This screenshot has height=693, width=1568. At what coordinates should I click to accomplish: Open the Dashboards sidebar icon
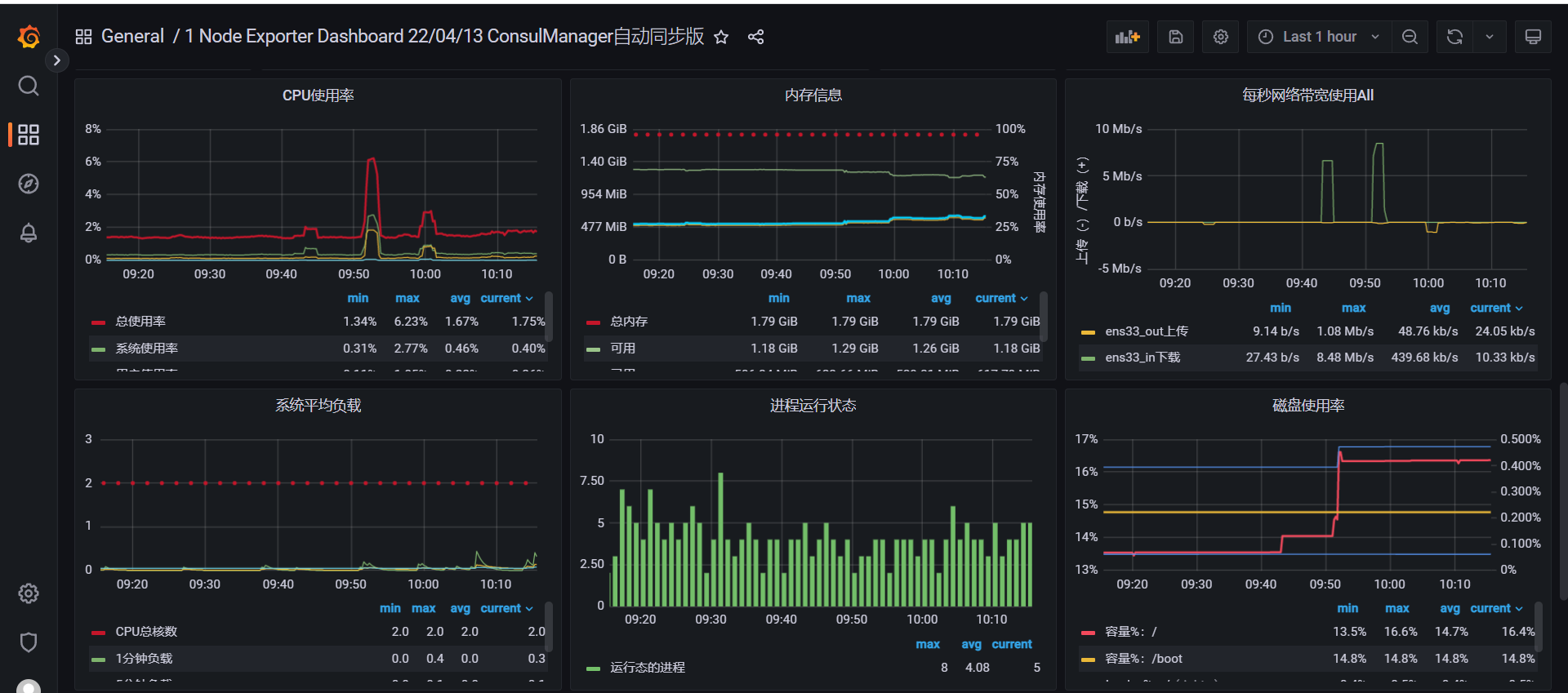29,135
